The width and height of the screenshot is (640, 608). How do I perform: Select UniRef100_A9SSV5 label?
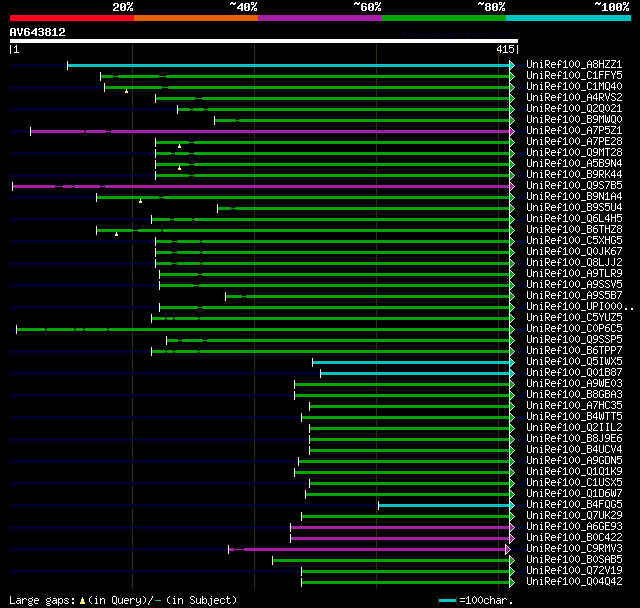[x=574, y=285]
